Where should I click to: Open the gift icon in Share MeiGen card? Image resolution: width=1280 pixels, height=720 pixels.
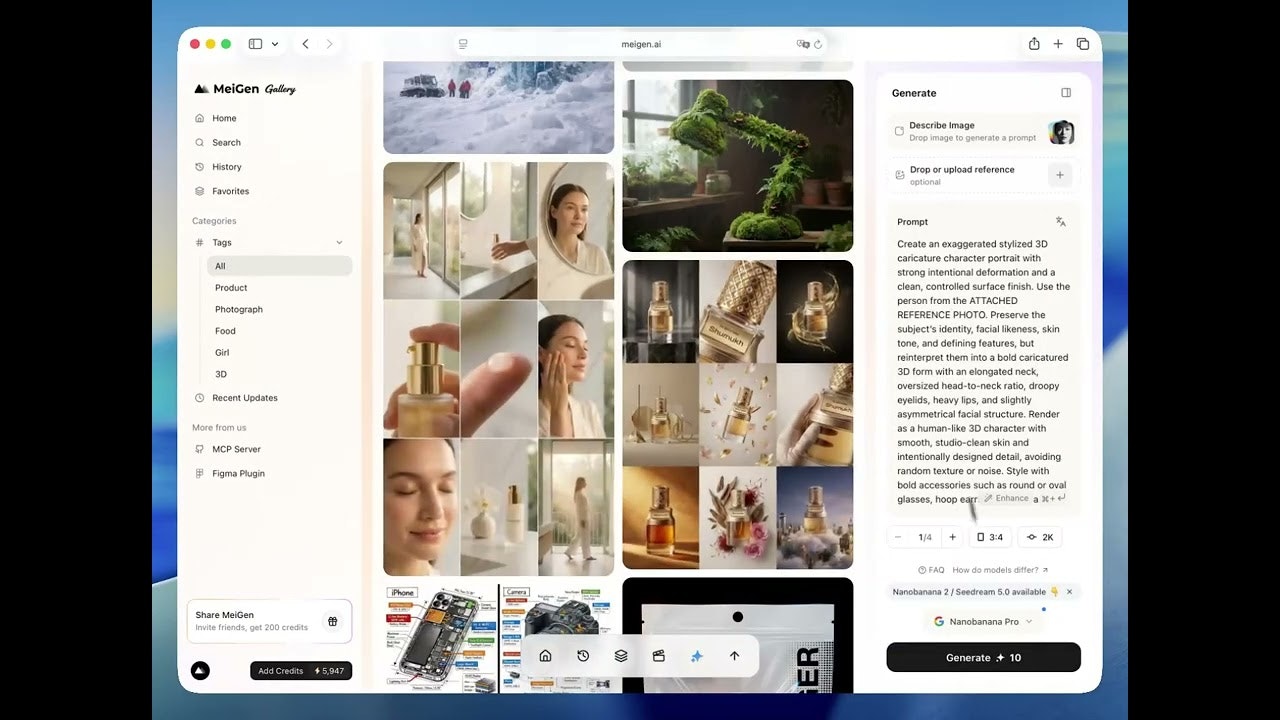pos(332,621)
